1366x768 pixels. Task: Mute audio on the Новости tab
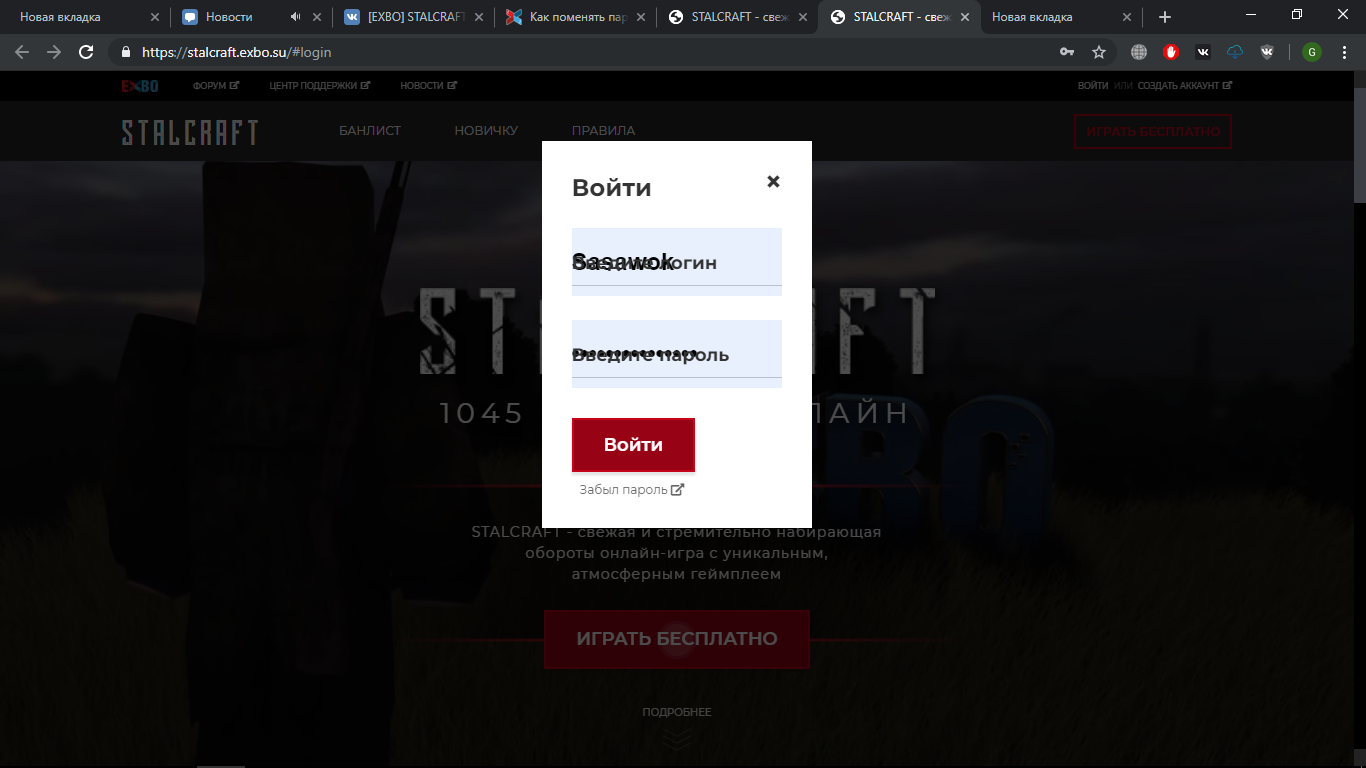[x=295, y=17]
